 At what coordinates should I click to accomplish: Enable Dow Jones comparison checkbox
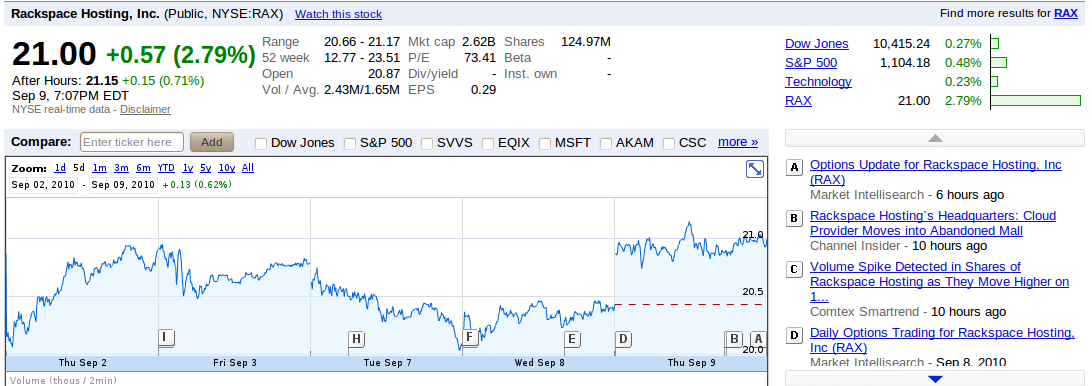(x=261, y=144)
